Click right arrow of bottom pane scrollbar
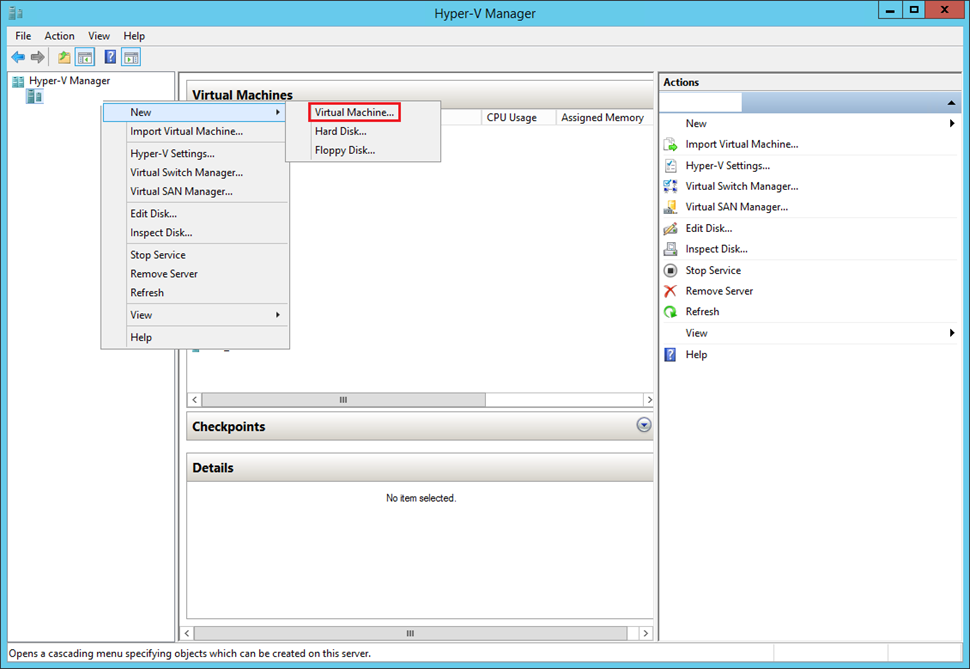This screenshot has height=669, width=970. tap(646, 633)
